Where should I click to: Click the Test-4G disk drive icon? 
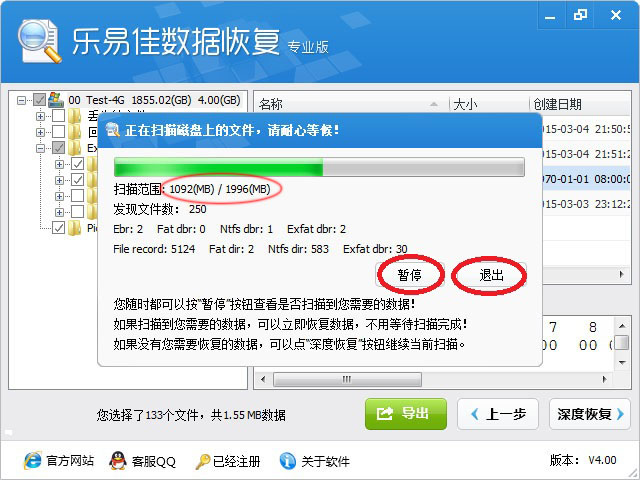[56, 100]
